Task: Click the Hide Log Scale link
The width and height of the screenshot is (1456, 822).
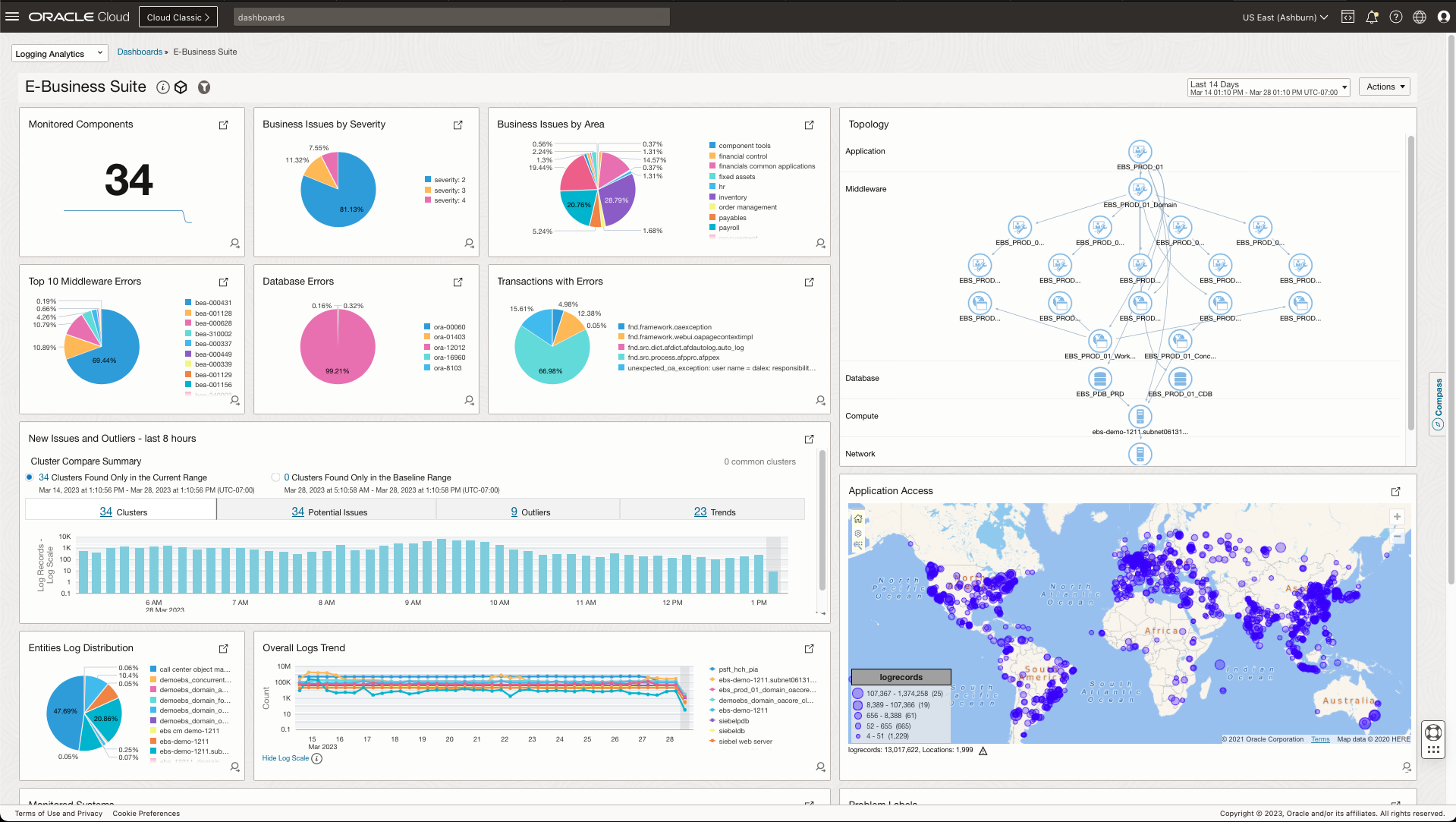Action: pyautogui.click(x=285, y=758)
